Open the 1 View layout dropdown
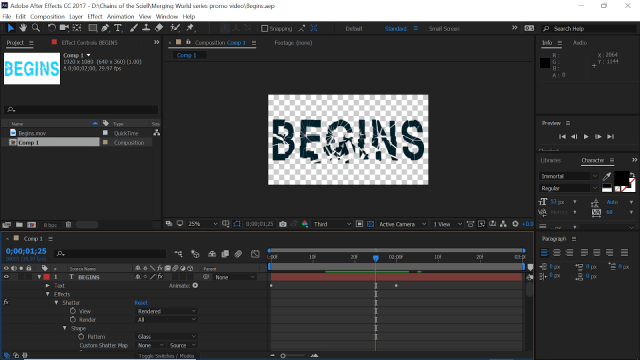 [x=447, y=224]
